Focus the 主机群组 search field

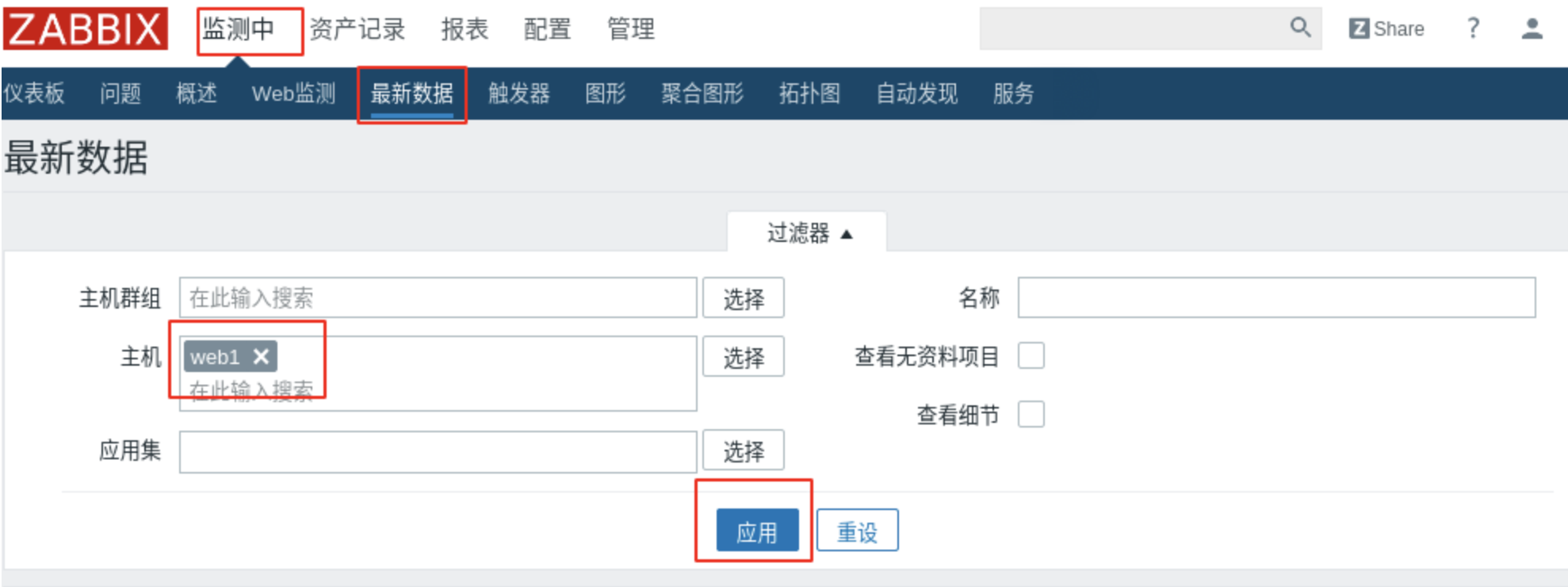click(x=438, y=298)
